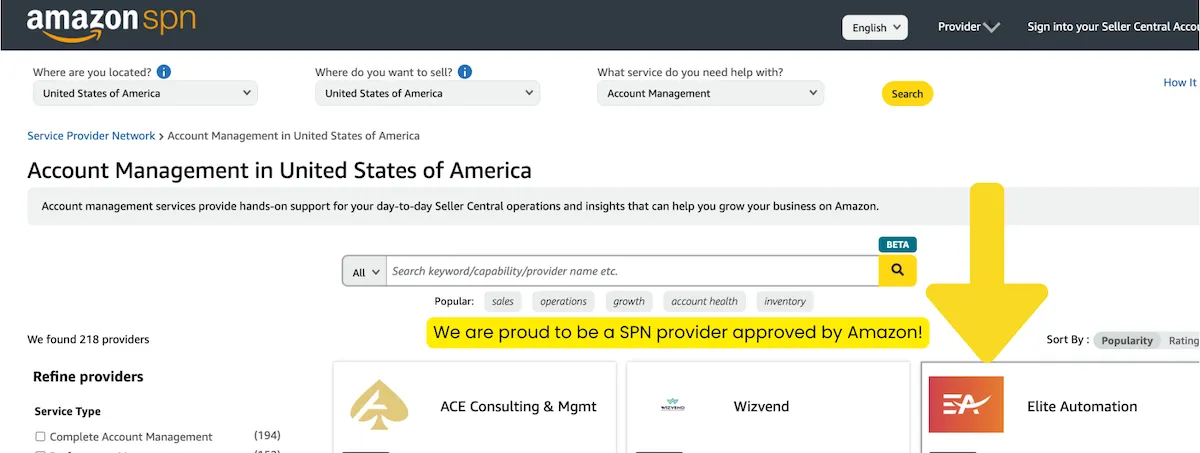Focus the keyword search input field
The height and width of the screenshot is (453, 1200).
632,271
